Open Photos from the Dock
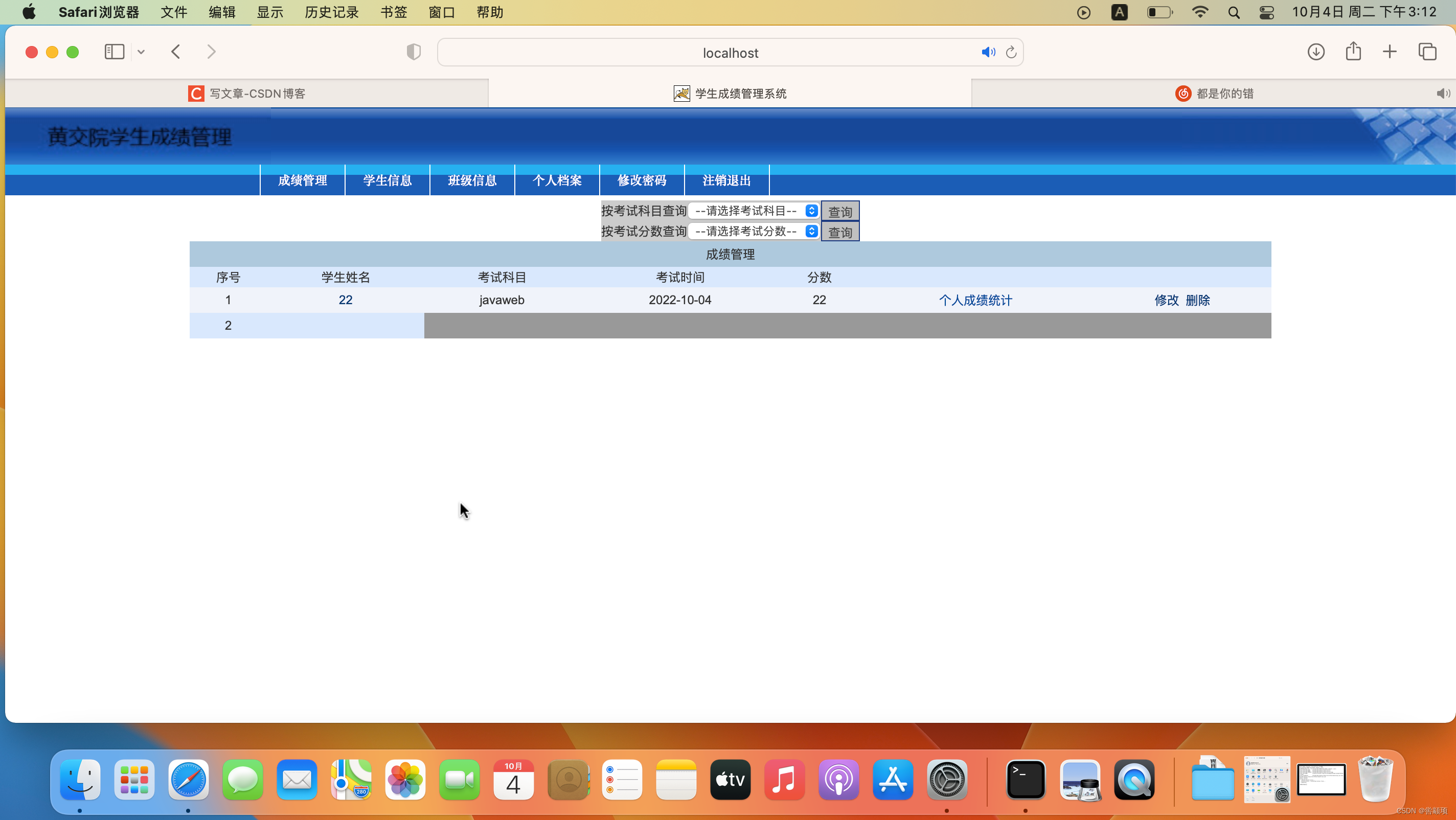The image size is (1456, 820). [x=405, y=780]
